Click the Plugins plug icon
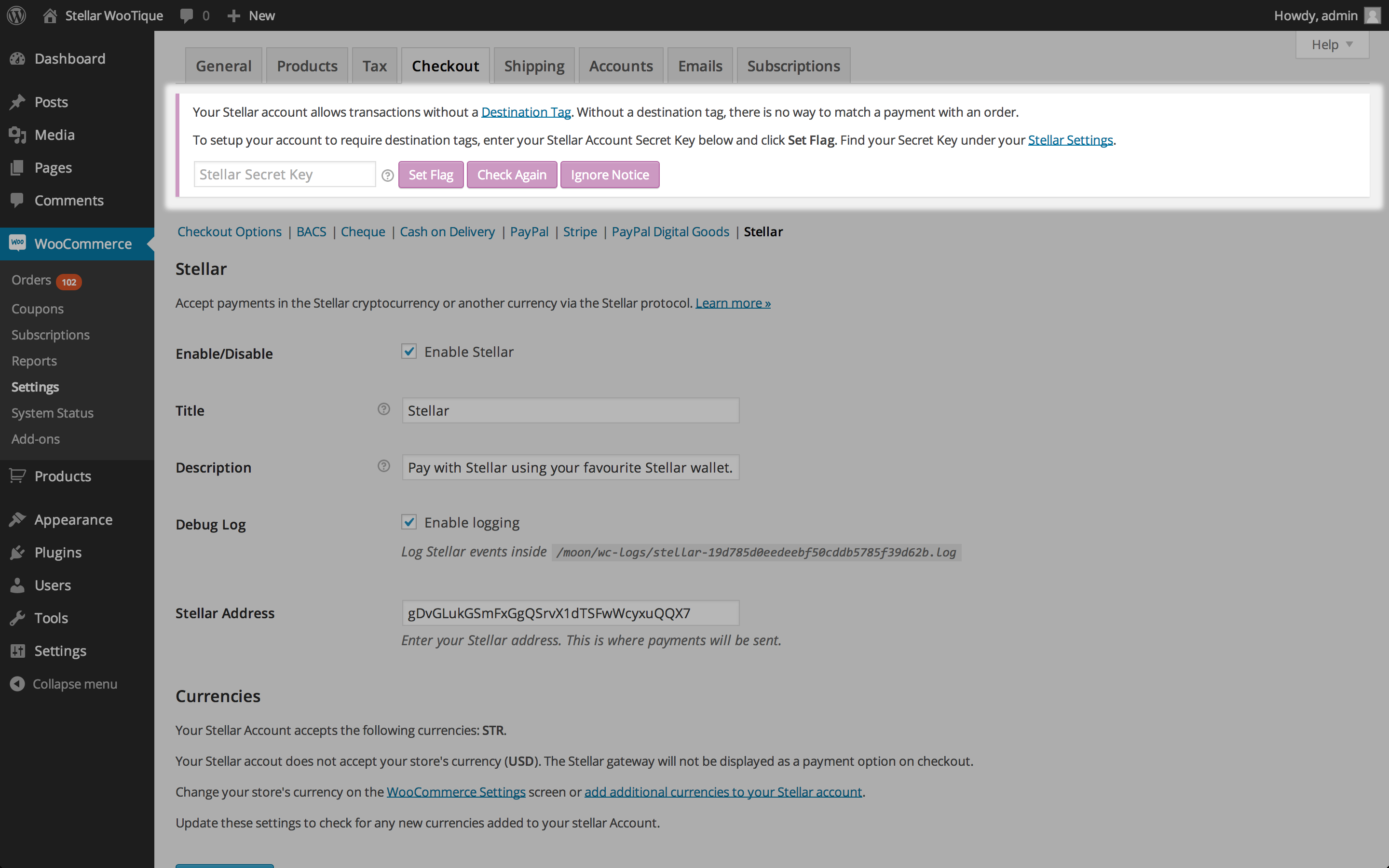The width and height of the screenshot is (1389, 868). pos(18,552)
